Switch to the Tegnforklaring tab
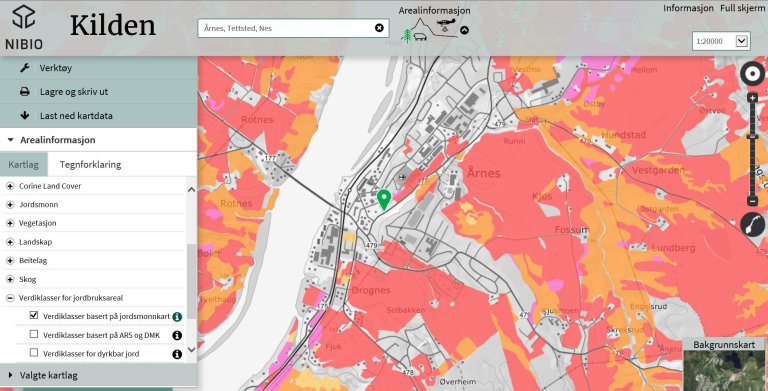 (90, 165)
